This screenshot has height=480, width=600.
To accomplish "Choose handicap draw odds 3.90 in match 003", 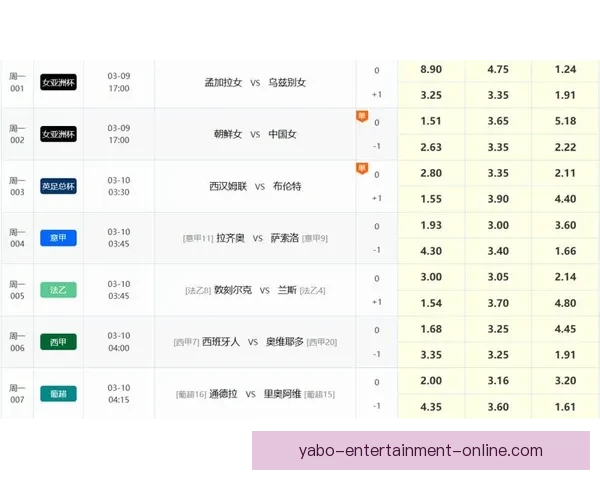I will point(498,199).
